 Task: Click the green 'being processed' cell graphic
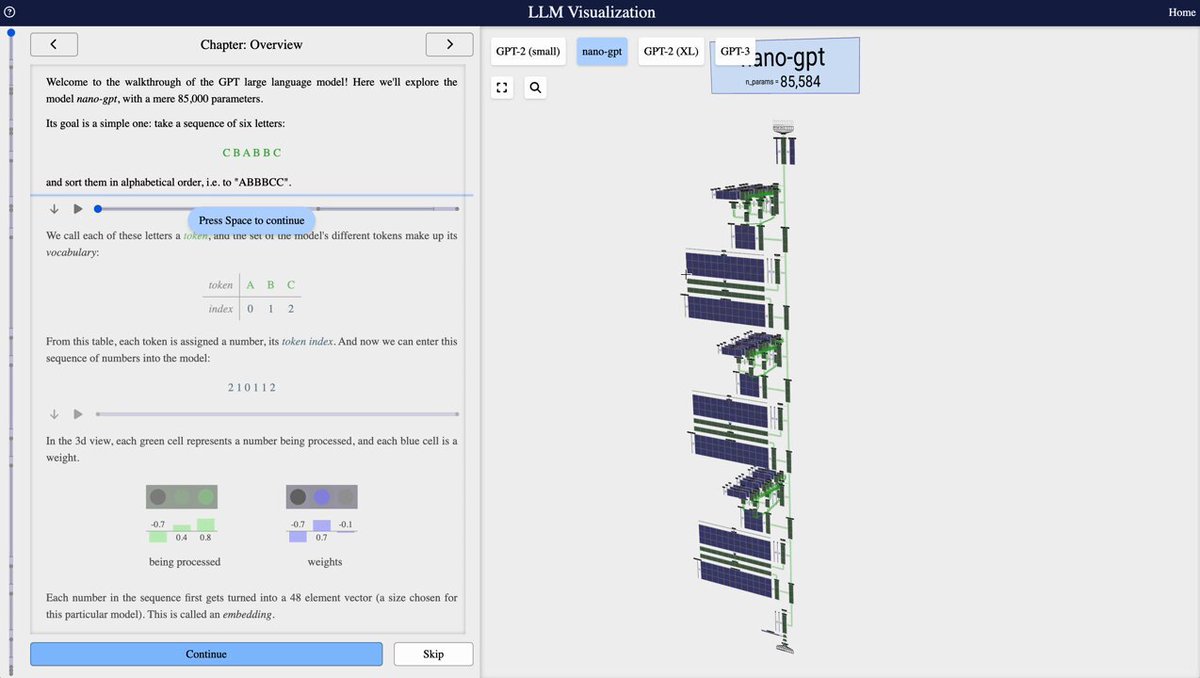(x=182, y=497)
